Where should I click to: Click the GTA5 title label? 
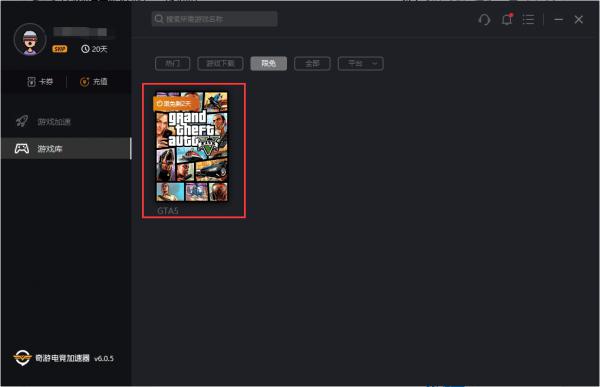(x=168, y=211)
